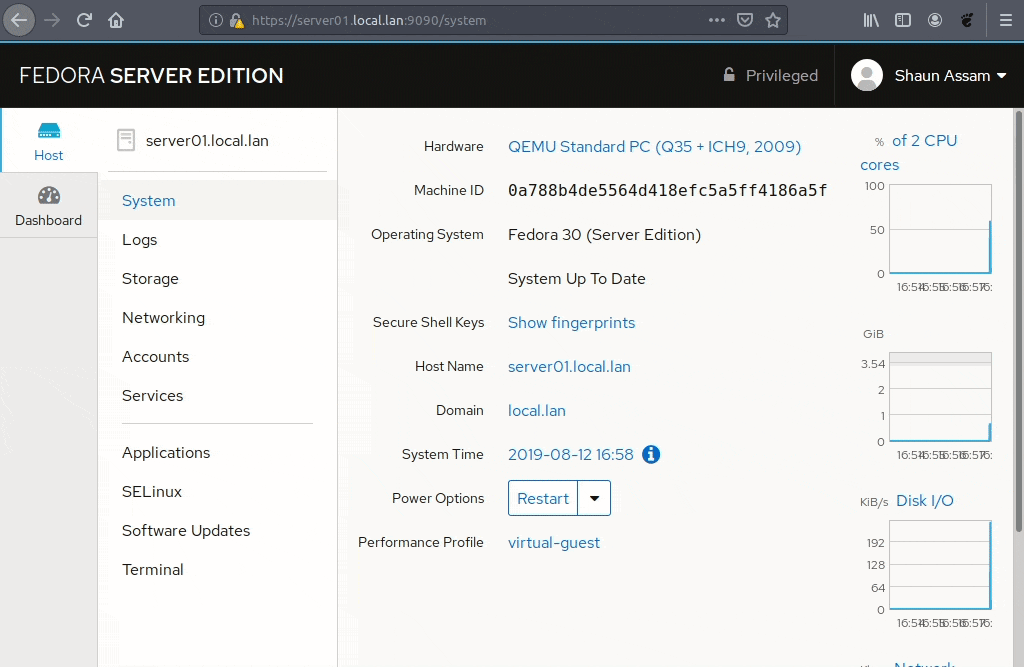
Task: Navigate to Software Updates
Action: pyautogui.click(x=186, y=531)
